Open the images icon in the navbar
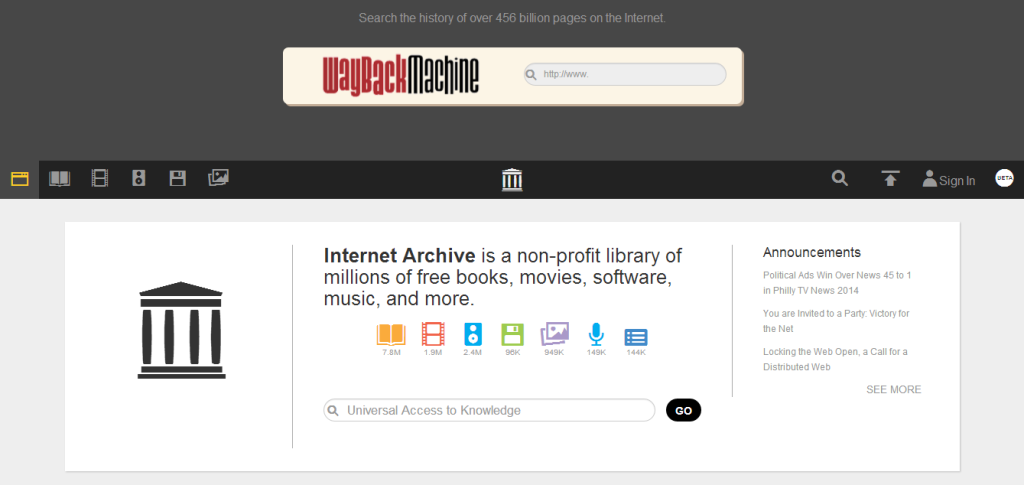Viewport: 1024px width, 485px height. [x=218, y=178]
